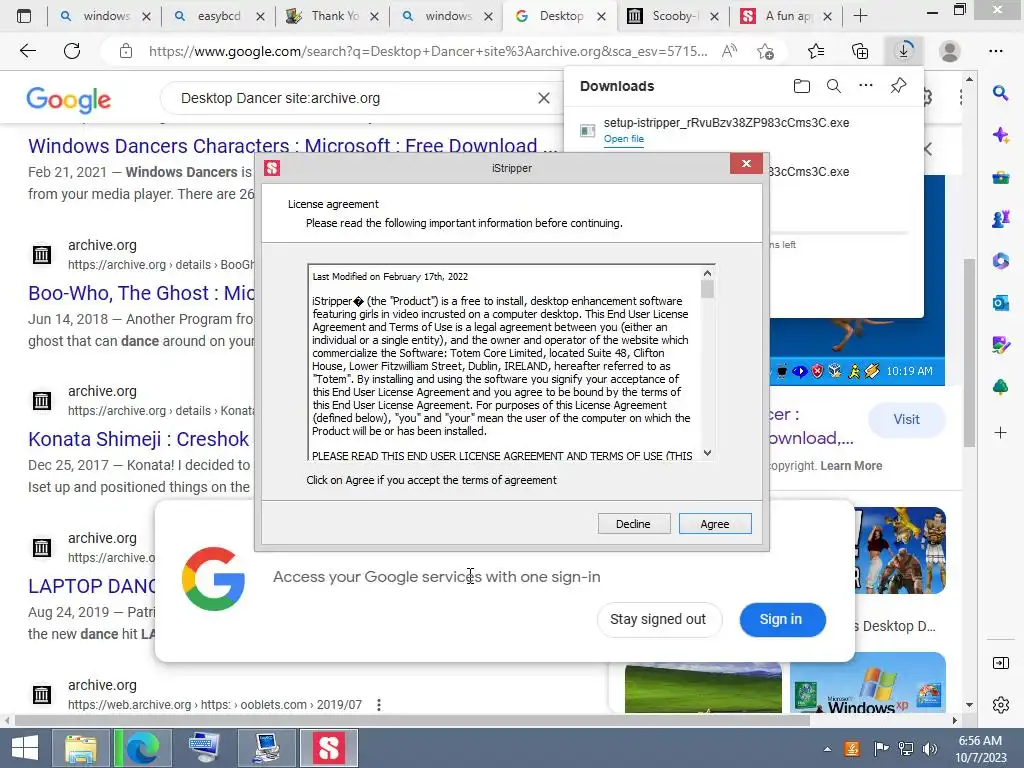The image size is (1024, 768).
Task: Click the Edge Downloads toolbar button
Action: (904, 51)
